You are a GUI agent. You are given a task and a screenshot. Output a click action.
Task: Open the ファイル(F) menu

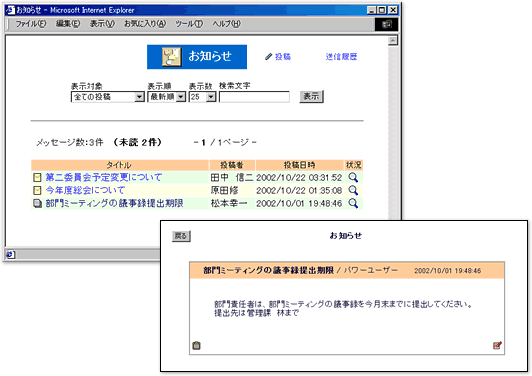(x=31, y=24)
